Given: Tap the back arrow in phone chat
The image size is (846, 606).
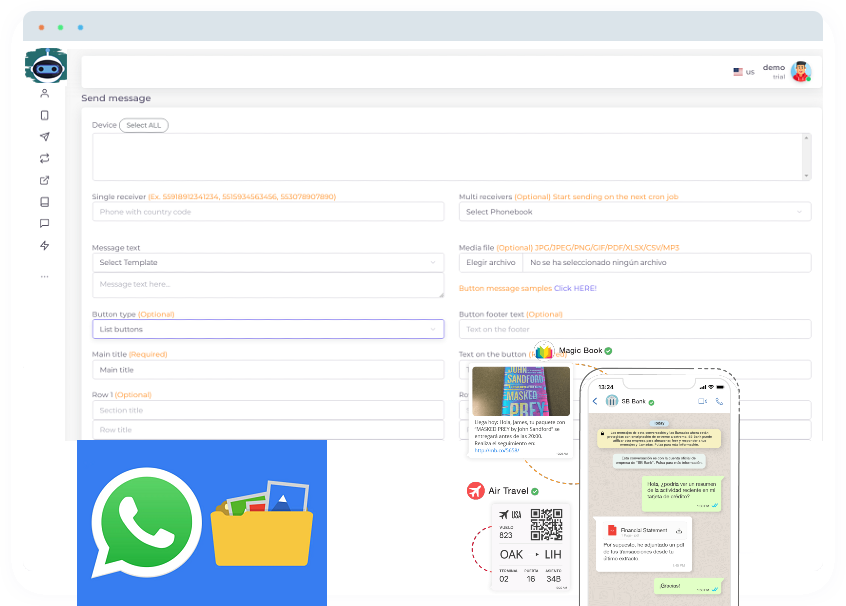Looking at the screenshot, I should (x=595, y=401).
